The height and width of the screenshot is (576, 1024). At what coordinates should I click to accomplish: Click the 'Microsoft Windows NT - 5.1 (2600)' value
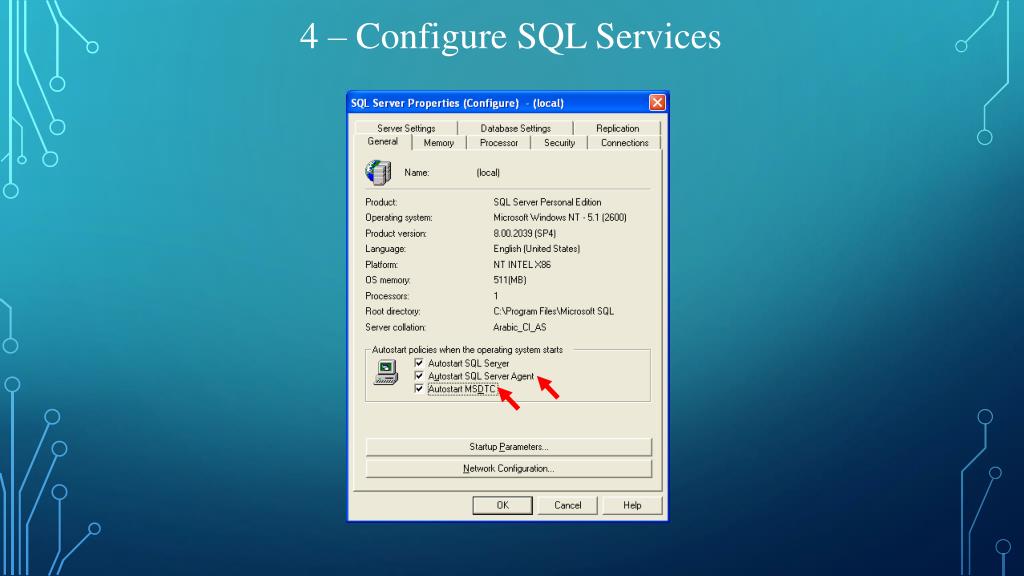pyautogui.click(x=560, y=217)
